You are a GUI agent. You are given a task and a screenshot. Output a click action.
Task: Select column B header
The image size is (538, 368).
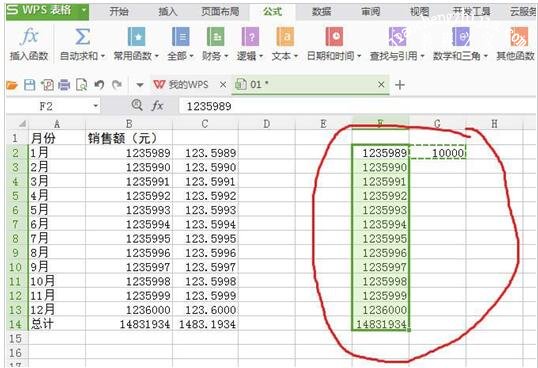pyautogui.click(x=129, y=123)
